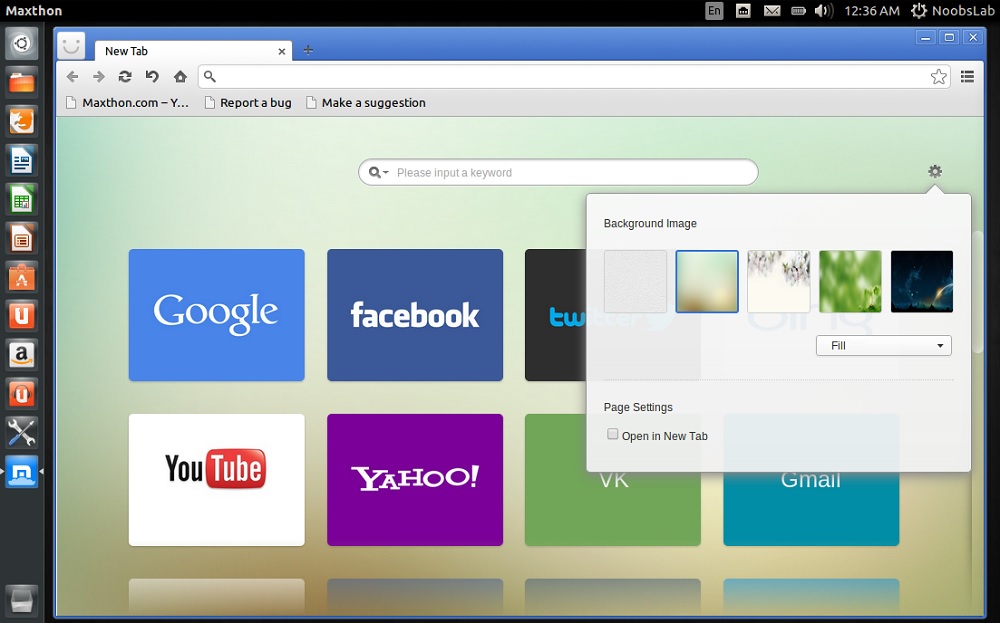Open the Yahoo quick access tile

coord(415,480)
